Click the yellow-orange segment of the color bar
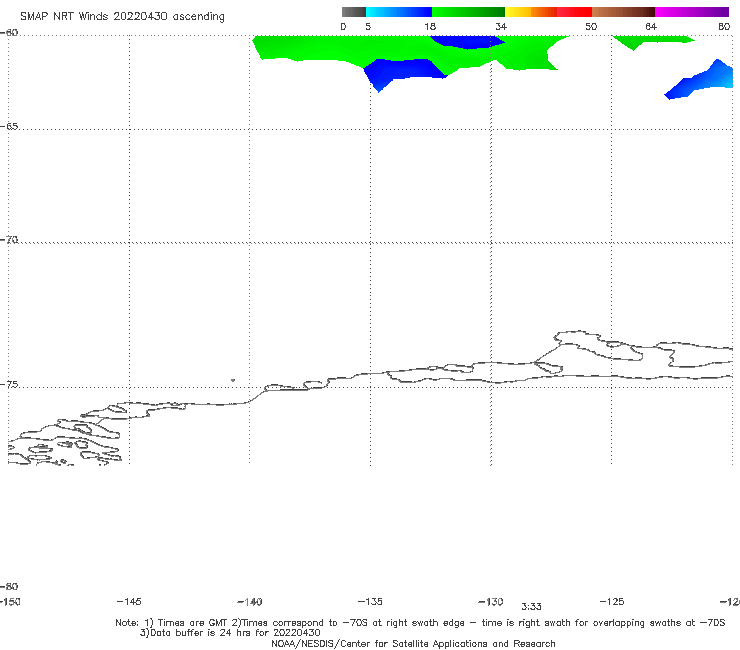 530,12
